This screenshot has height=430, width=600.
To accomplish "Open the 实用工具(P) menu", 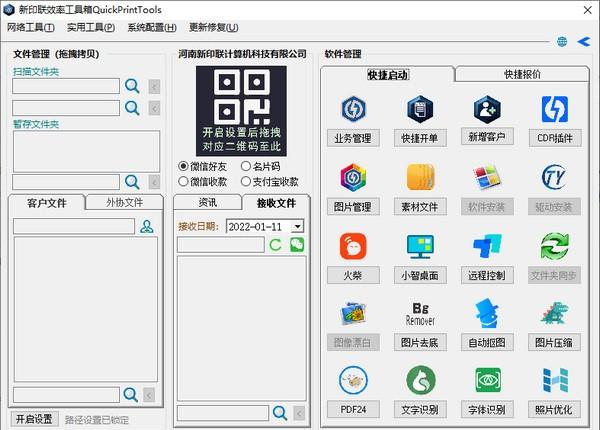I will [91, 28].
